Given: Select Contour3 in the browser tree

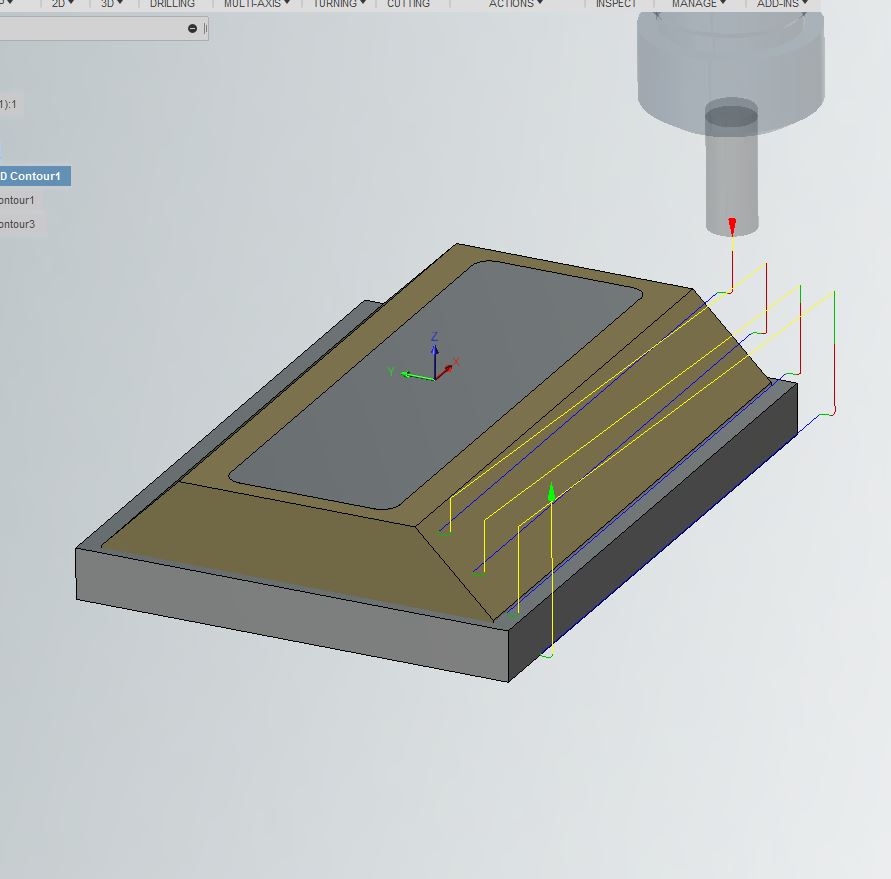Looking at the screenshot, I should [18, 223].
